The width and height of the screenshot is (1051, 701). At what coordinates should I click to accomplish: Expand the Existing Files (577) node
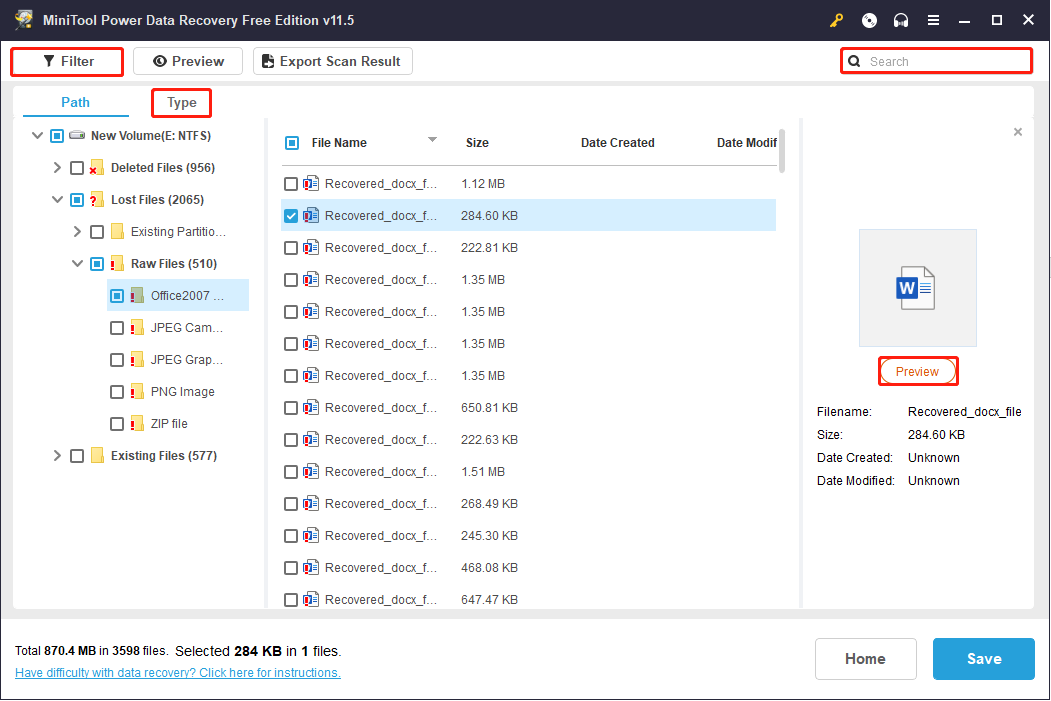57,455
